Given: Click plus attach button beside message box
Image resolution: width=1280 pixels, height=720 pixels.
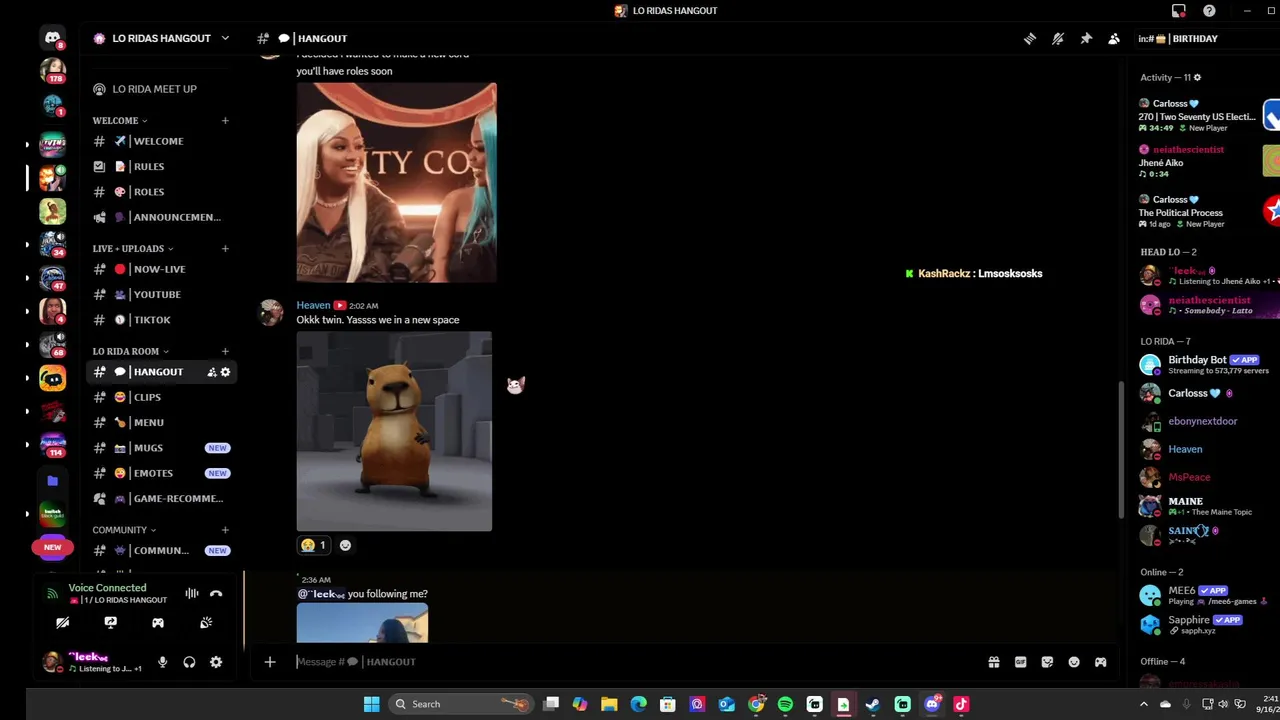Looking at the screenshot, I should pos(270,662).
